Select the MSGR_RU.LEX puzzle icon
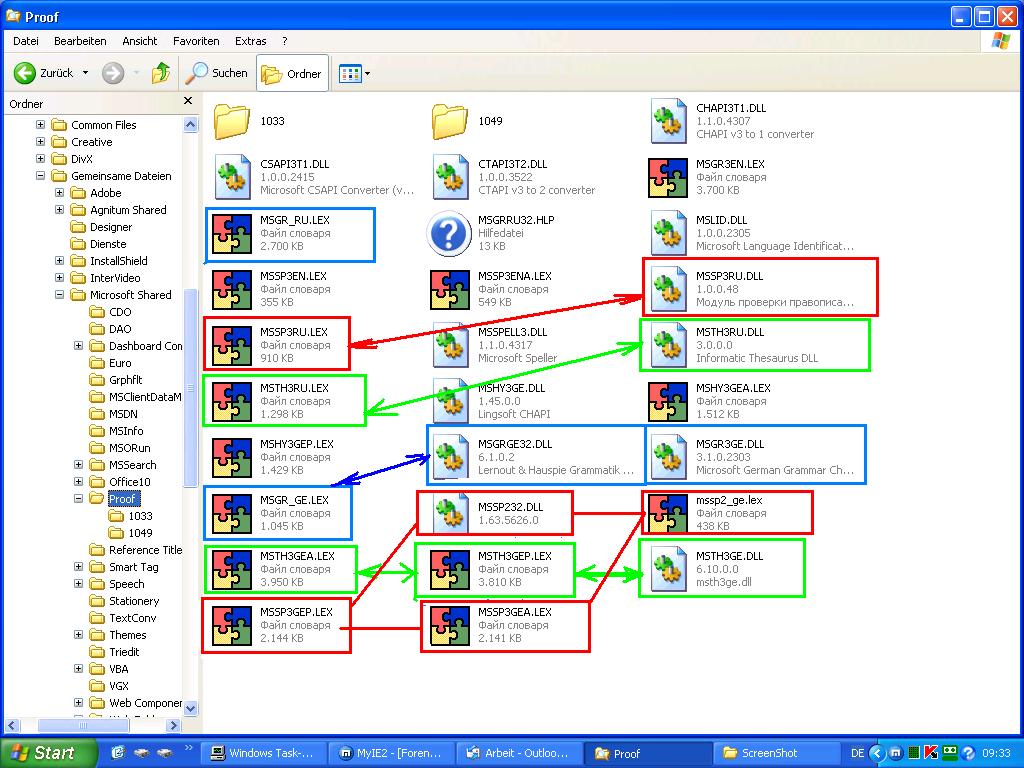The height and width of the screenshot is (768, 1024). coord(232,233)
